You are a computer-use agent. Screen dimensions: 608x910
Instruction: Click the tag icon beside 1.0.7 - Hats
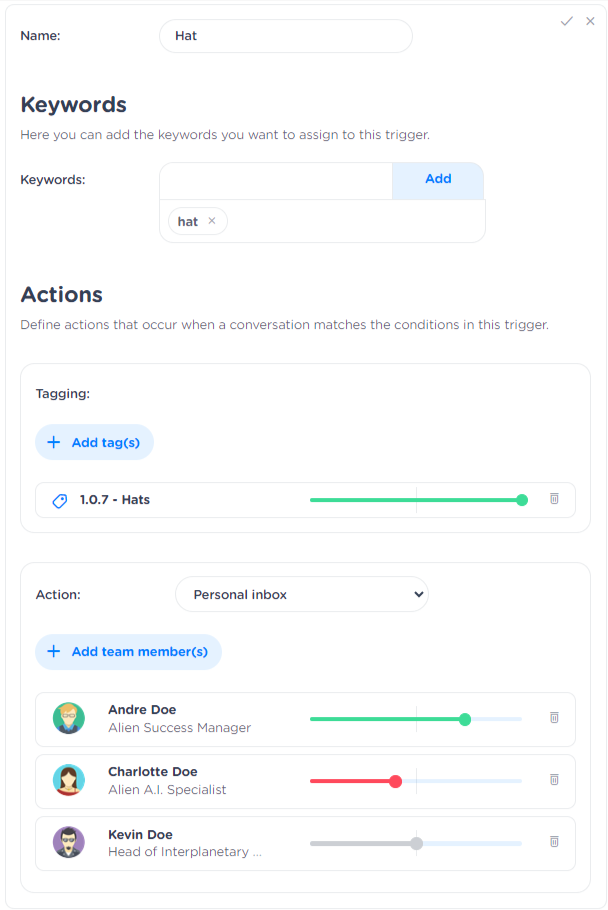pos(60,500)
